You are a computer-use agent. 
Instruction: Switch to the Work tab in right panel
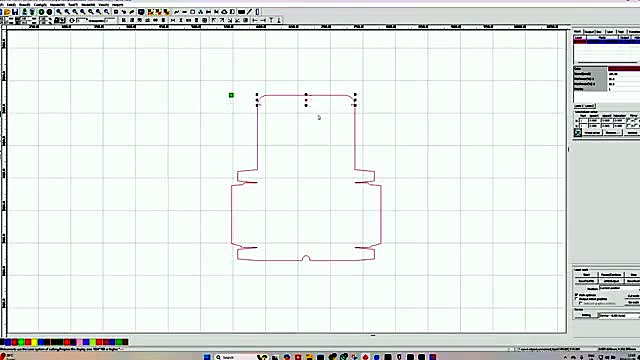(x=578, y=31)
